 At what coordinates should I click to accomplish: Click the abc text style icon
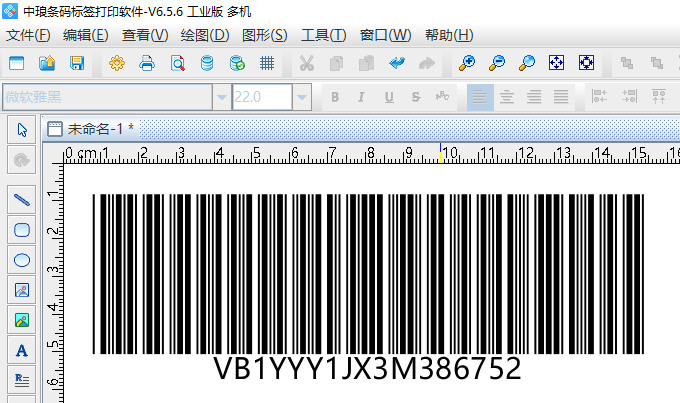tap(442, 96)
